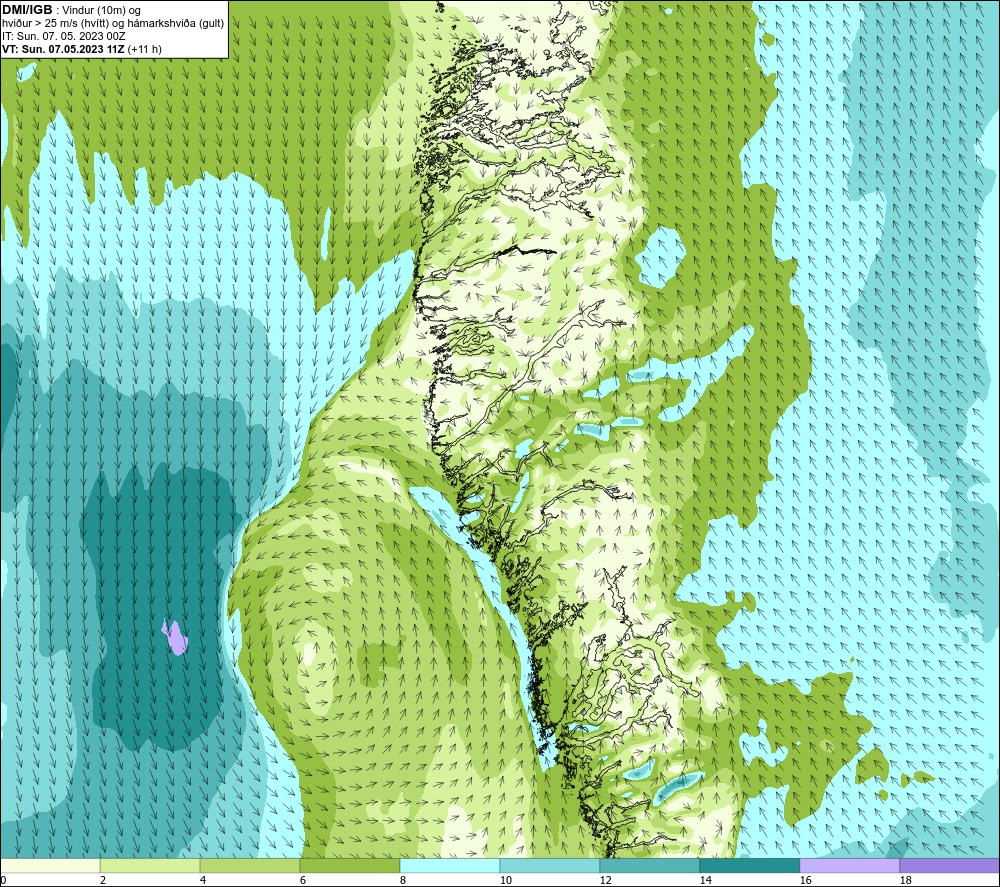Select the olive green 6–8 m/s legend segment
Viewport: 1000px width, 887px height.
coord(350,865)
